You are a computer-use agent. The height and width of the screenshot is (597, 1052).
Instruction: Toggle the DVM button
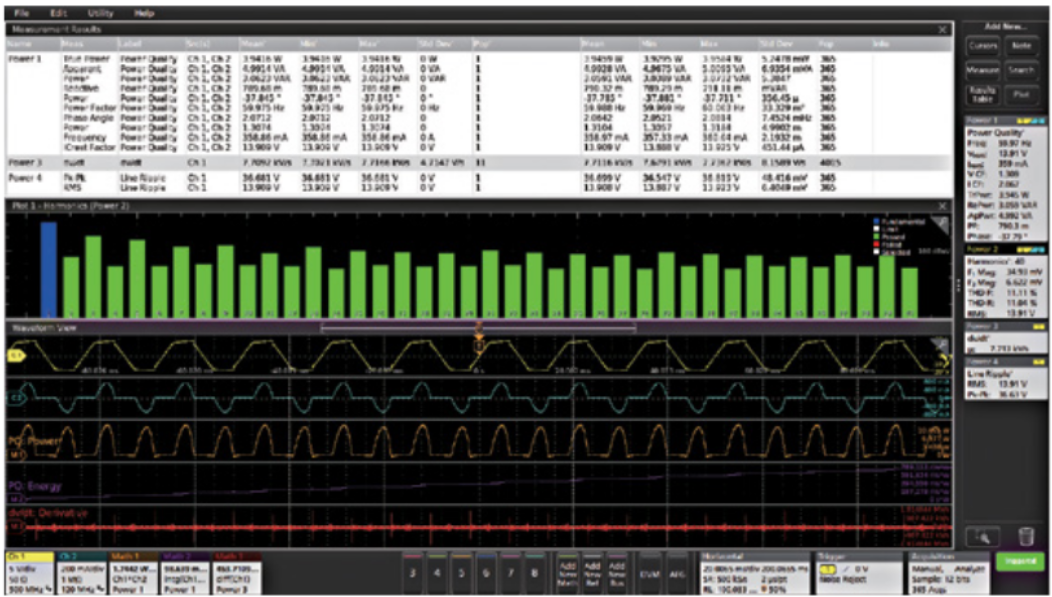click(x=649, y=573)
